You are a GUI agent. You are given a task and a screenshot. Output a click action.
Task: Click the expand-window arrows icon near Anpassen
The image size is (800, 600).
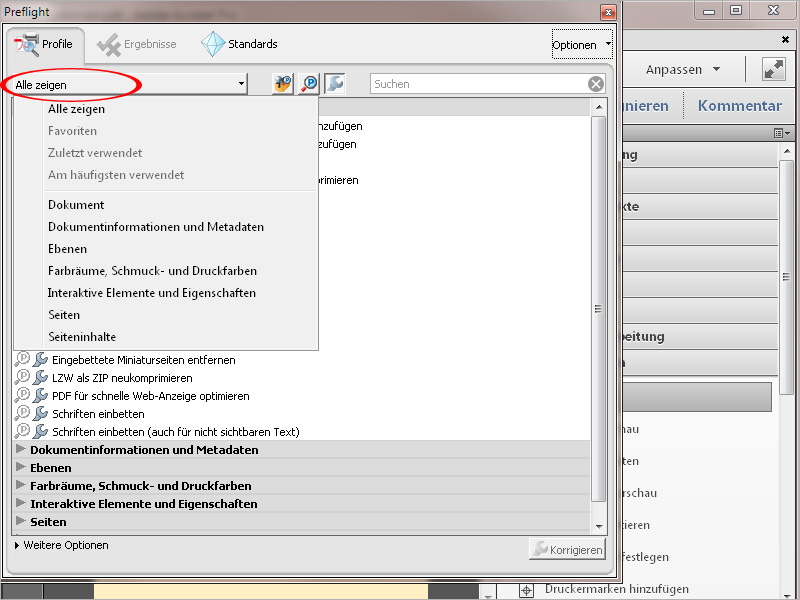[x=771, y=70]
